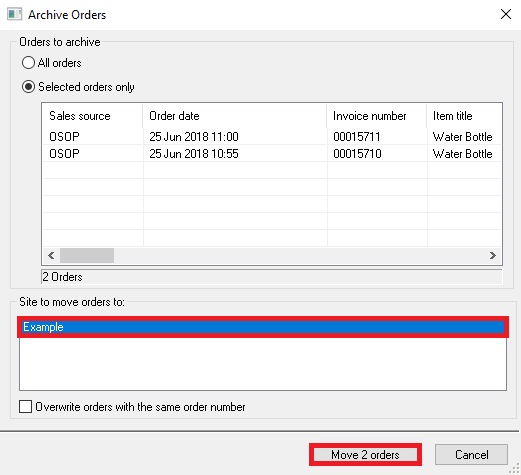This screenshot has width=521, height=475.
Task: Click the right scroll arrow of order list
Action: click(x=493, y=255)
